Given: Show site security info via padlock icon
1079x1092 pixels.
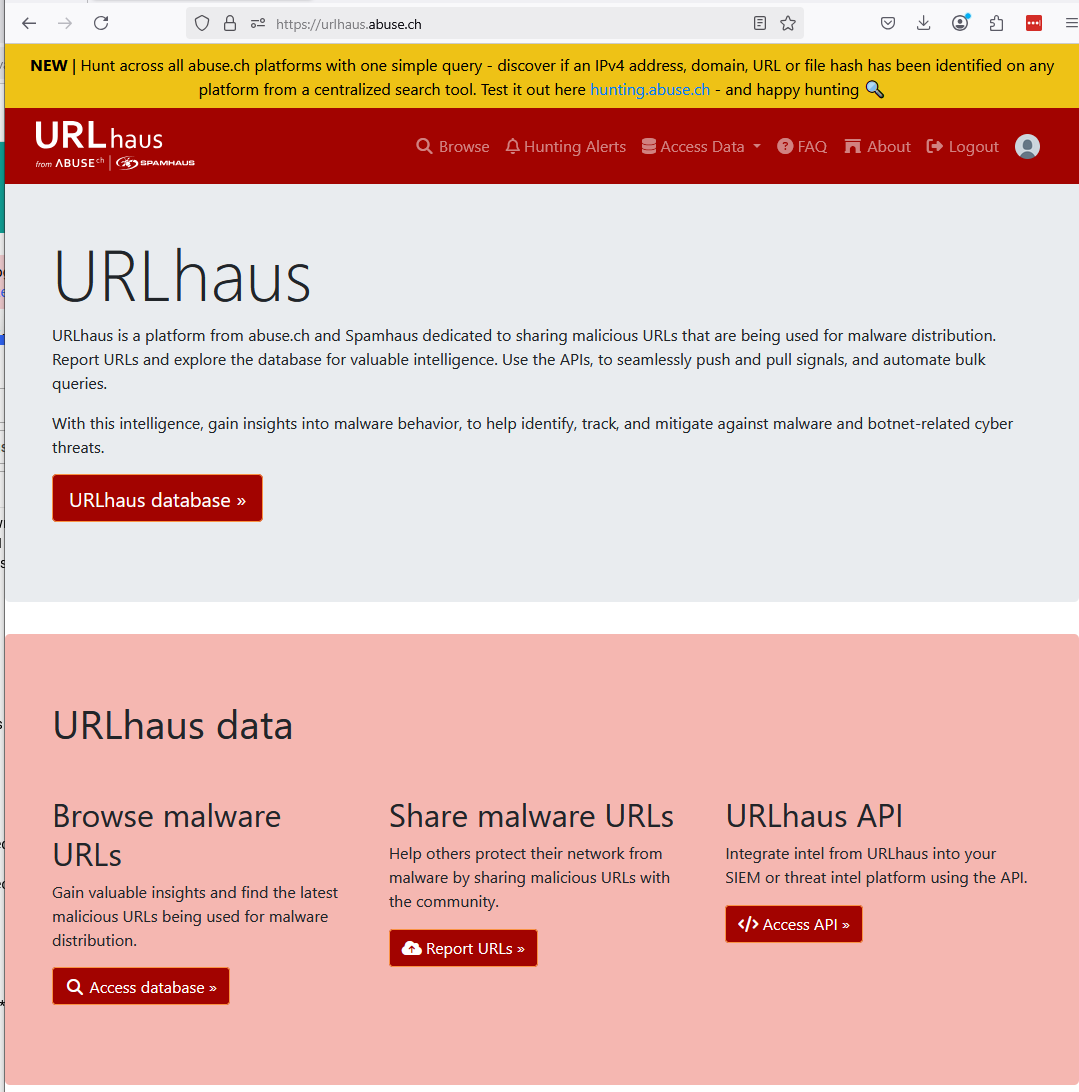Looking at the screenshot, I should coord(230,24).
